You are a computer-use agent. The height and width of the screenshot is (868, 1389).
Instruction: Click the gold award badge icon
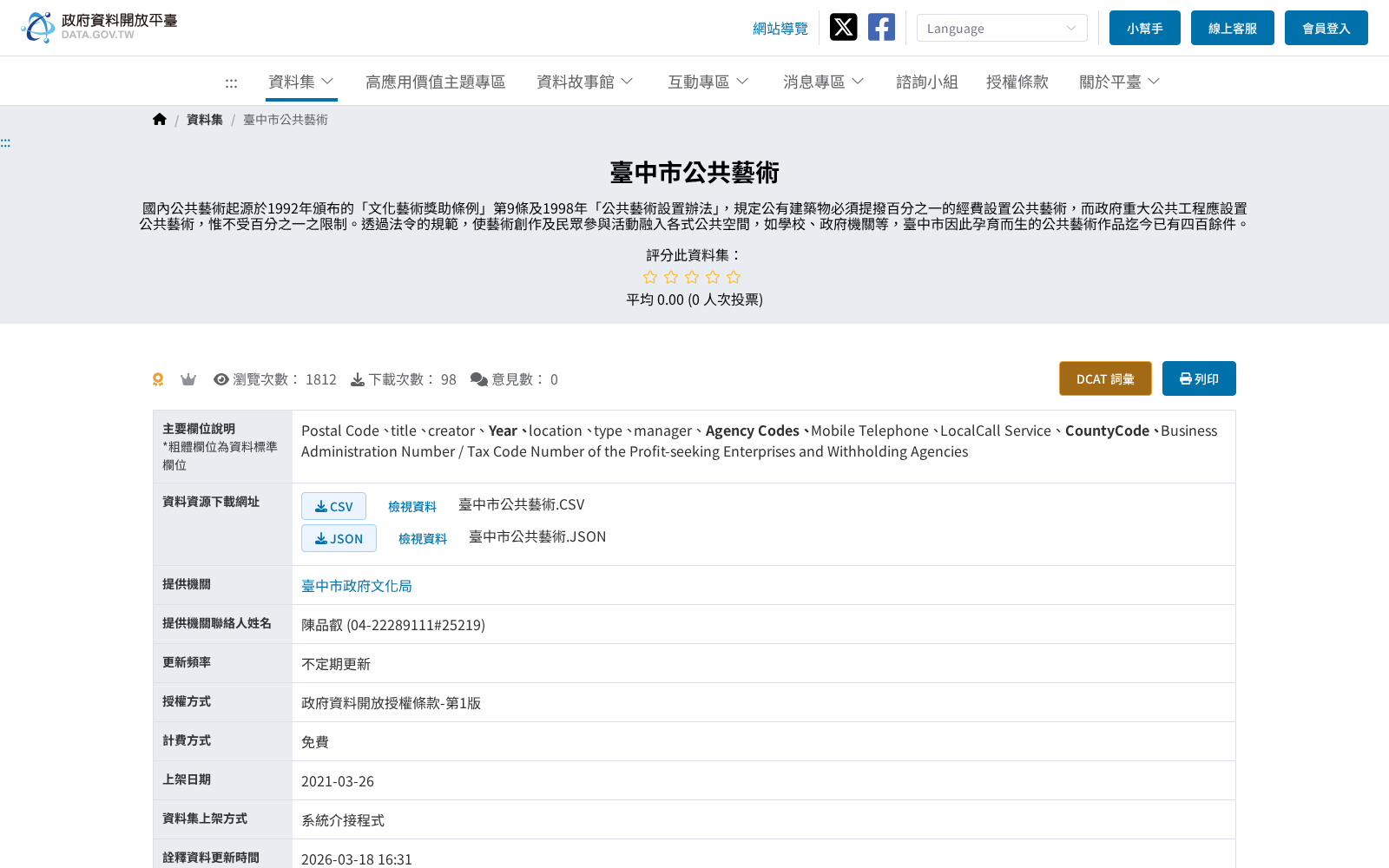[158, 379]
